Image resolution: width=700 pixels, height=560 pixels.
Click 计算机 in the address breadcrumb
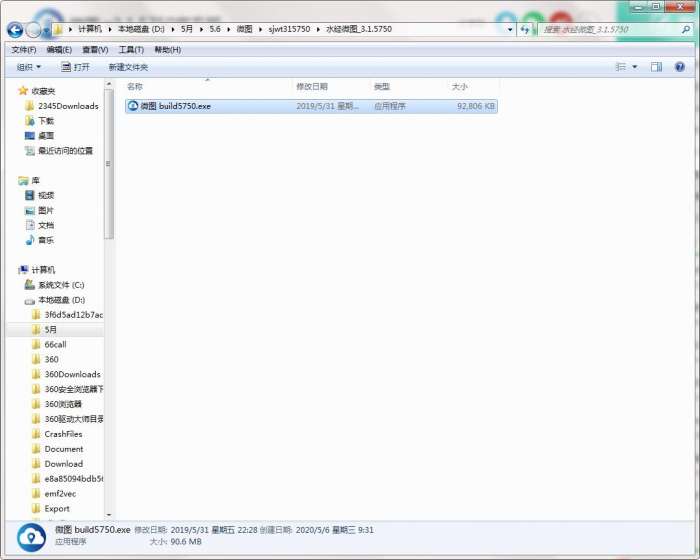tap(90, 29)
